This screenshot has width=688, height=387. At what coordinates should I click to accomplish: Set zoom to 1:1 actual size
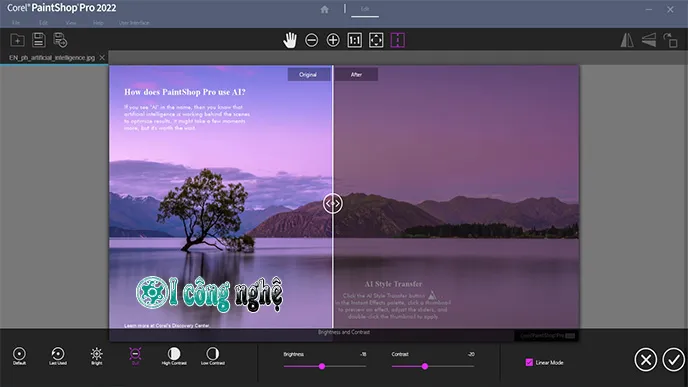point(355,40)
